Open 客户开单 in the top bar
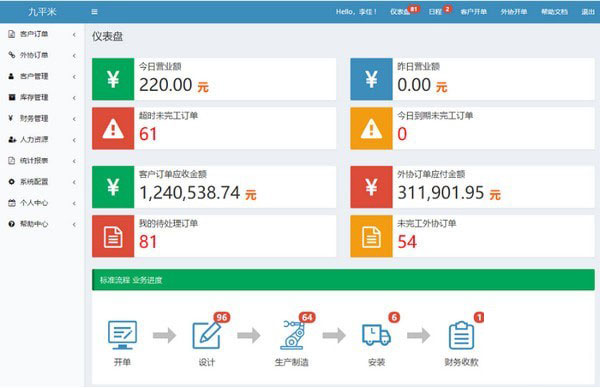This screenshot has width=600, height=388. [x=474, y=12]
